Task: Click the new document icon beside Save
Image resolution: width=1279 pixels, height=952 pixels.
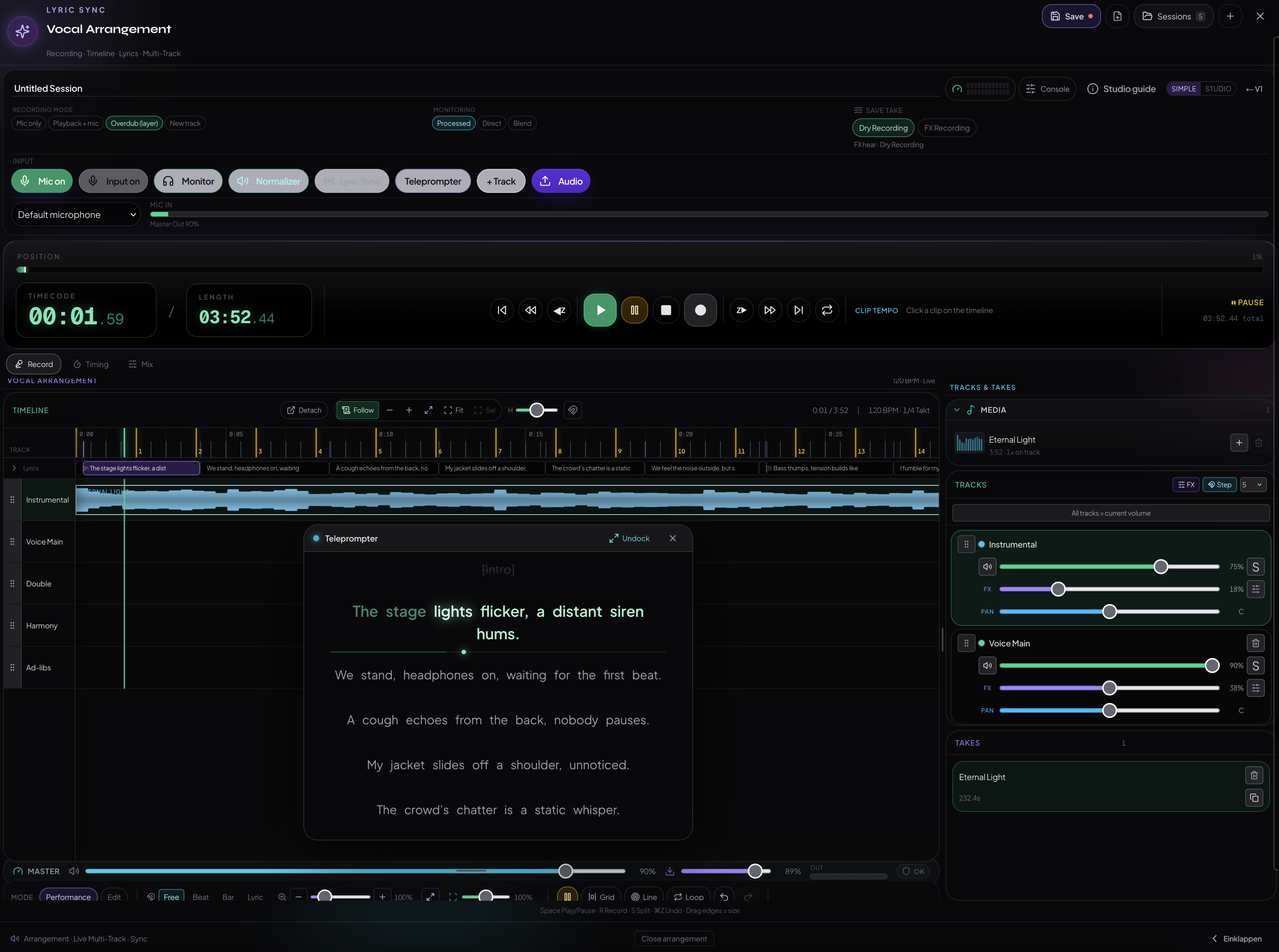Action: pyautogui.click(x=1117, y=16)
